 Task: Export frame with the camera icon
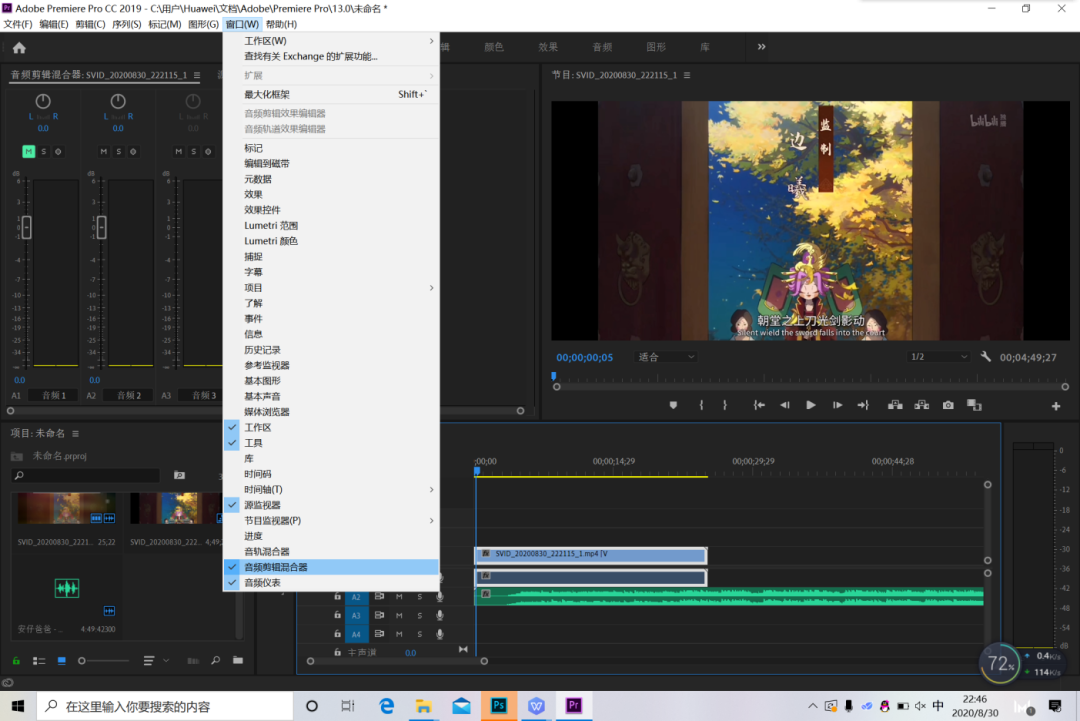[948, 405]
